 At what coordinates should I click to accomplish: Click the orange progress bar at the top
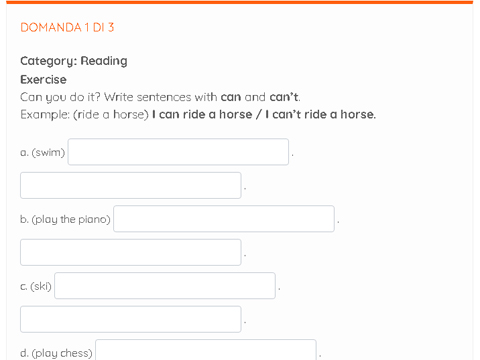coord(240,2)
